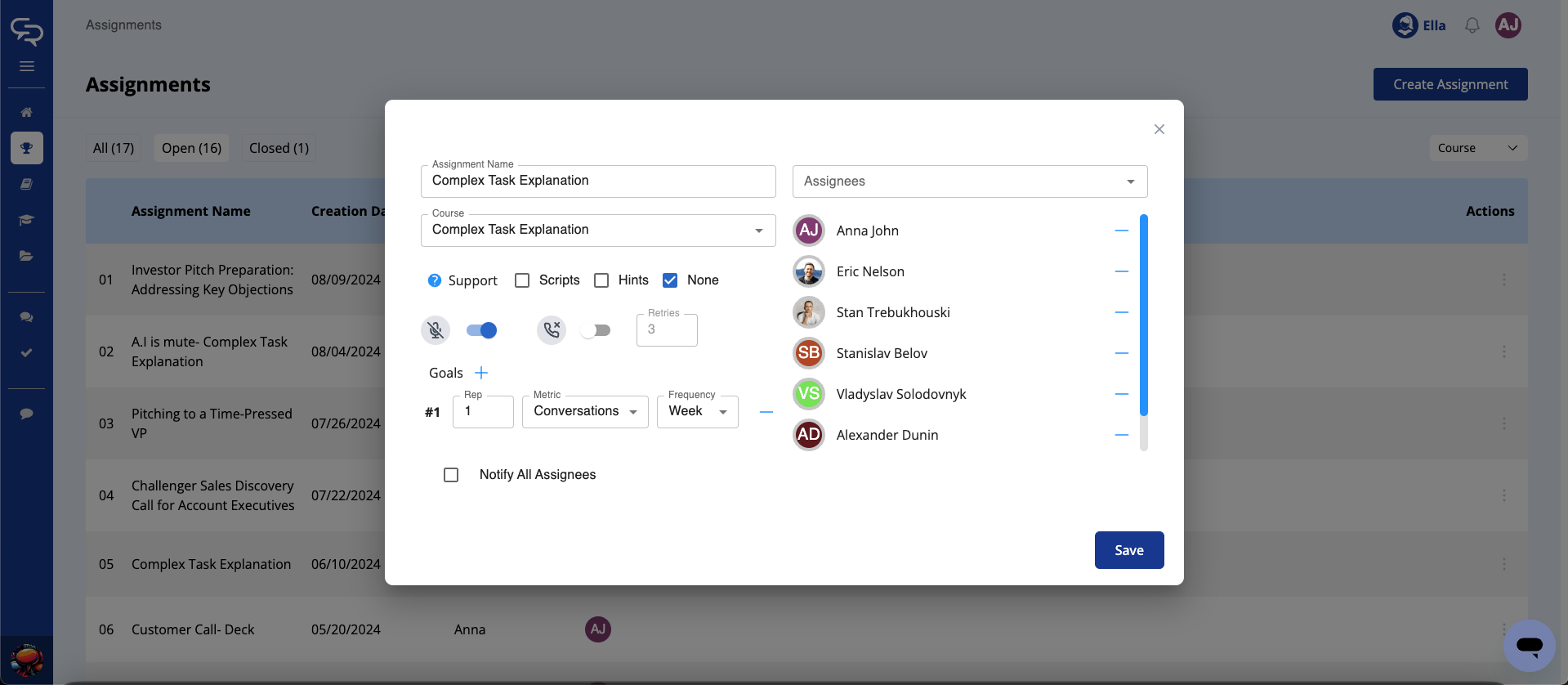Click the muted microphone icon
Image resolution: width=1568 pixels, height=685 pixels.
[436, 330]
